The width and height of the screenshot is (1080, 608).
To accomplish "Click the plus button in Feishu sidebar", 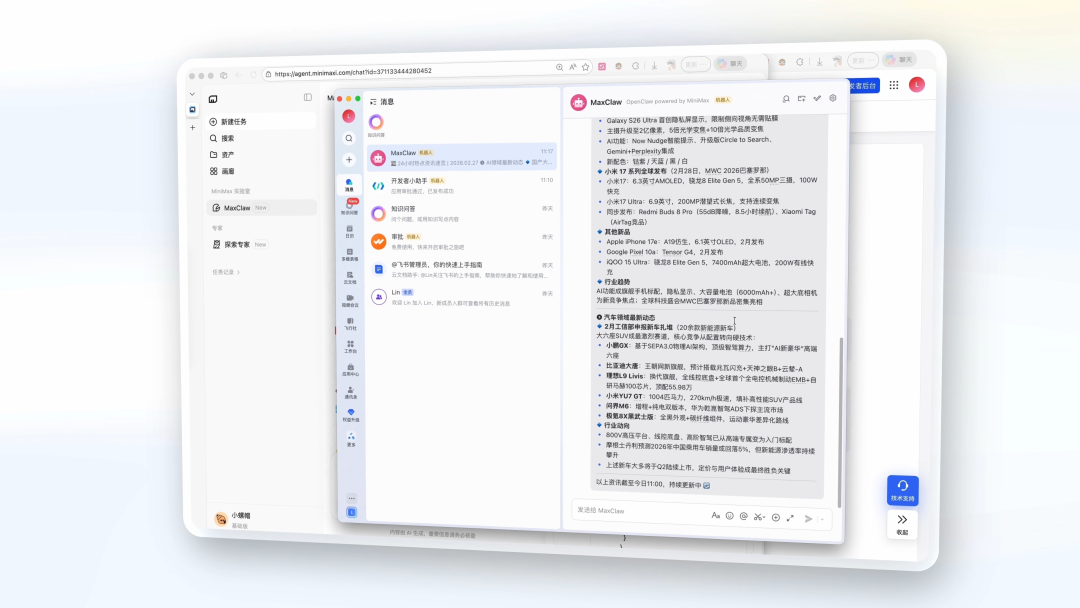I will [349, 160].
